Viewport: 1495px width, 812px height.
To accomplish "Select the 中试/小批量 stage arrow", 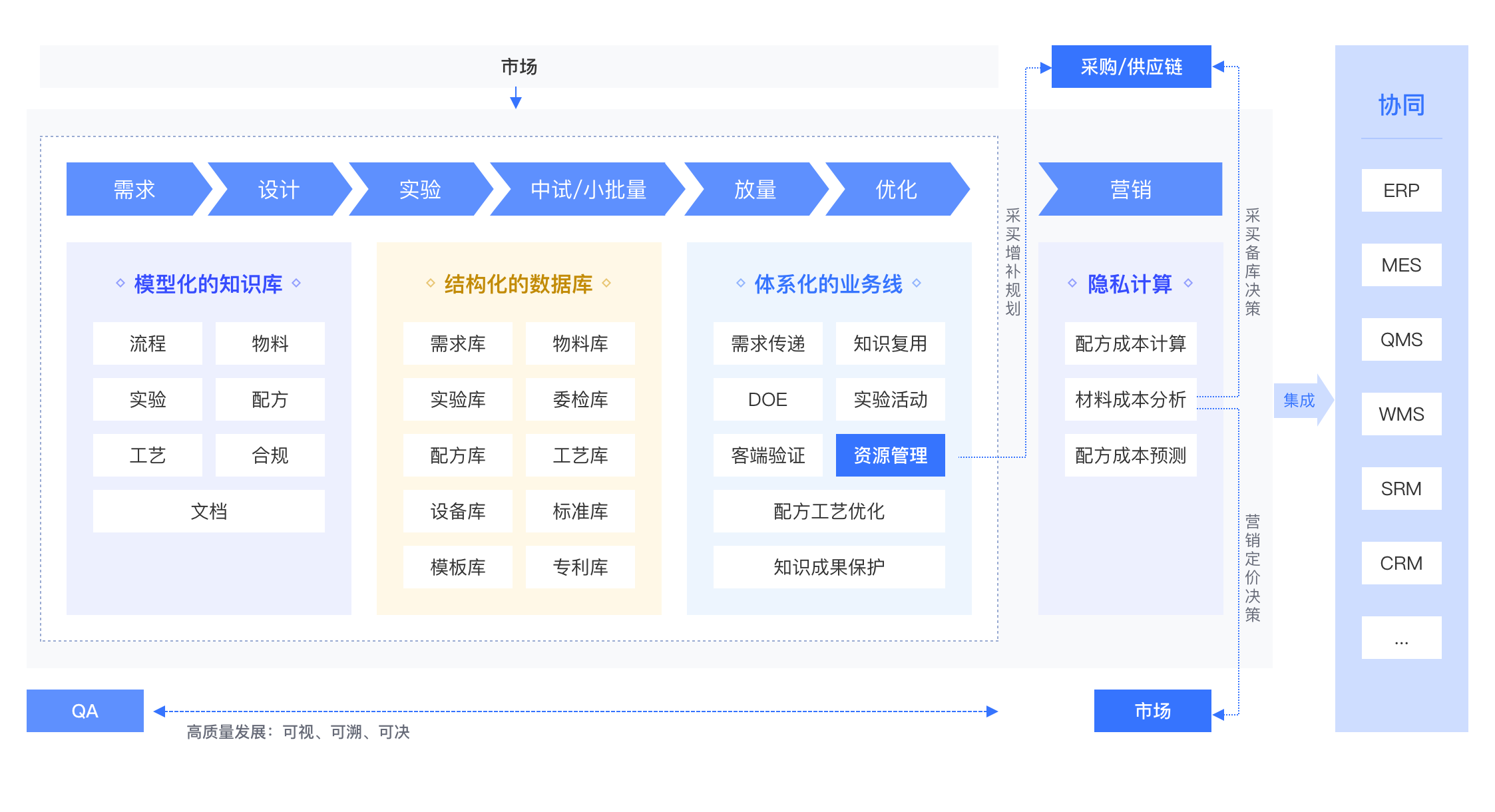I will 588,190.
